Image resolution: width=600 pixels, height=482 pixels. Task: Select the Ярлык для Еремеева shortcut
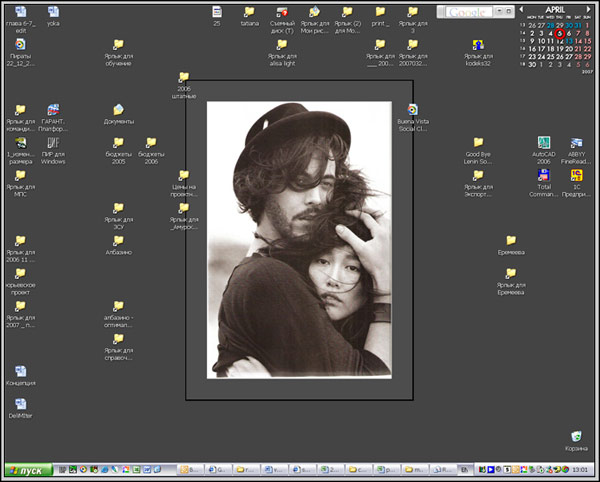[x=511, y=274]
